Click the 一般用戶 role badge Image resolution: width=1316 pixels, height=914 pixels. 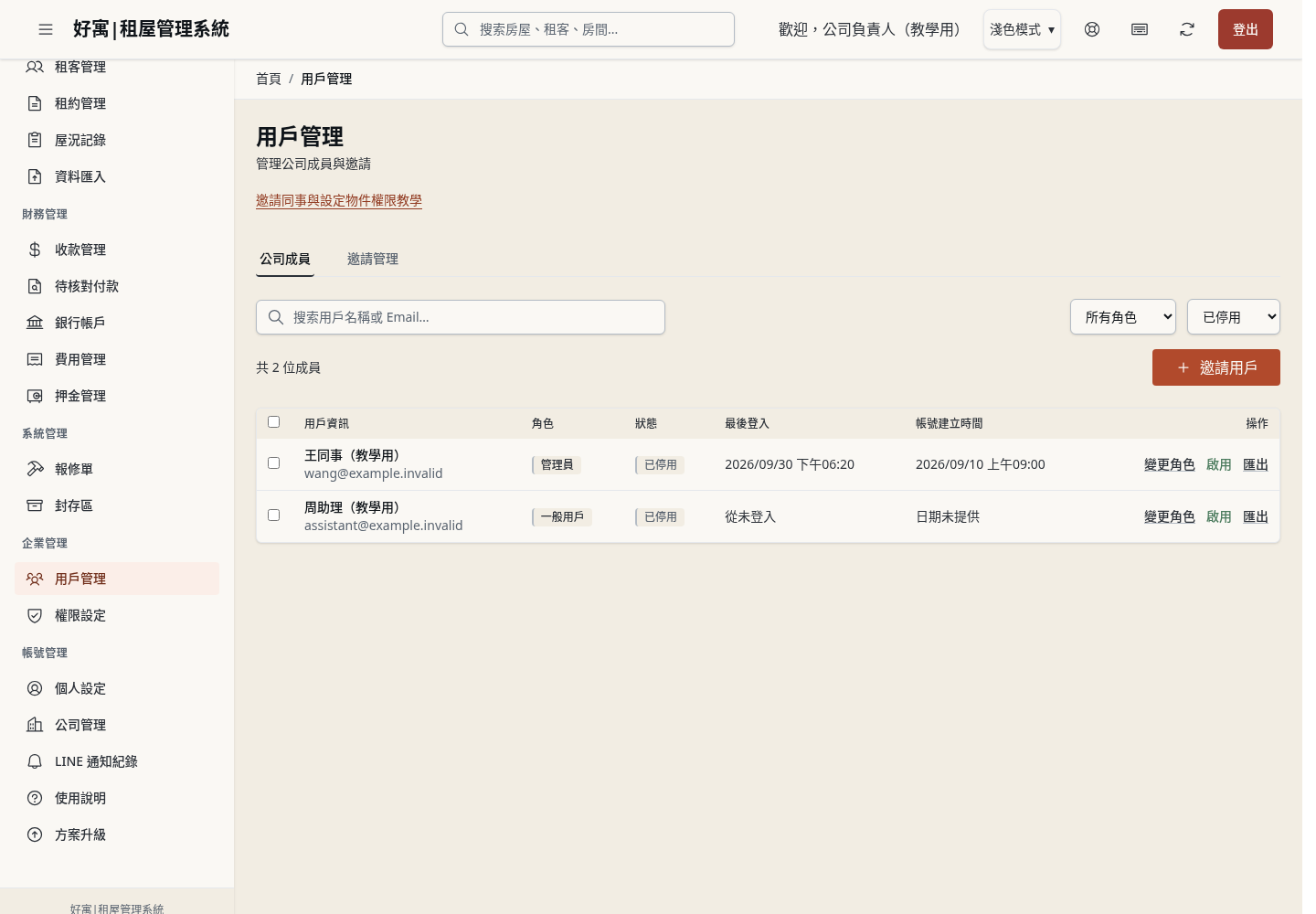click(562, 516)
